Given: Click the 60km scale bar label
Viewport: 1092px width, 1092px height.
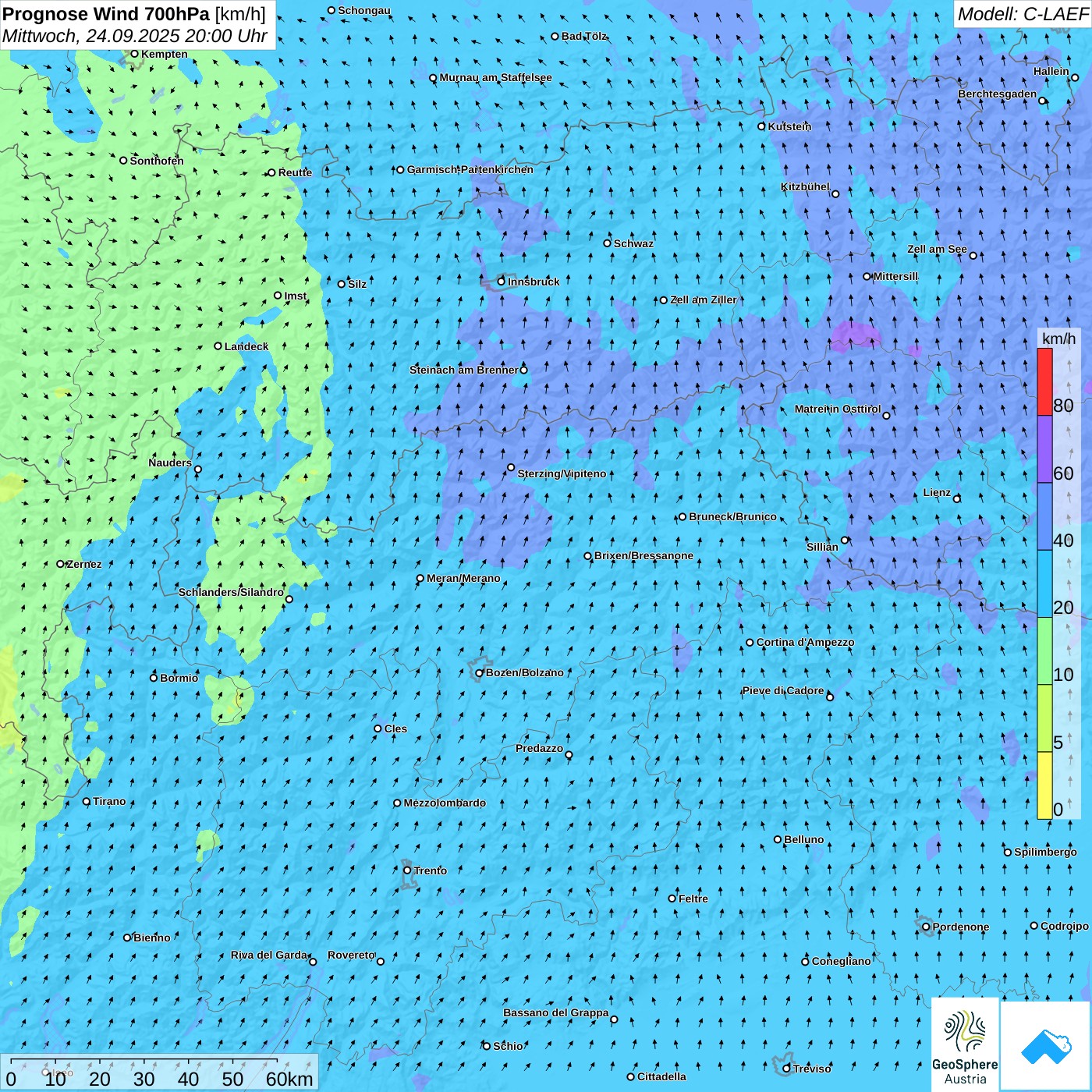Looking at the screenshot, I should tap(289, 1079).
